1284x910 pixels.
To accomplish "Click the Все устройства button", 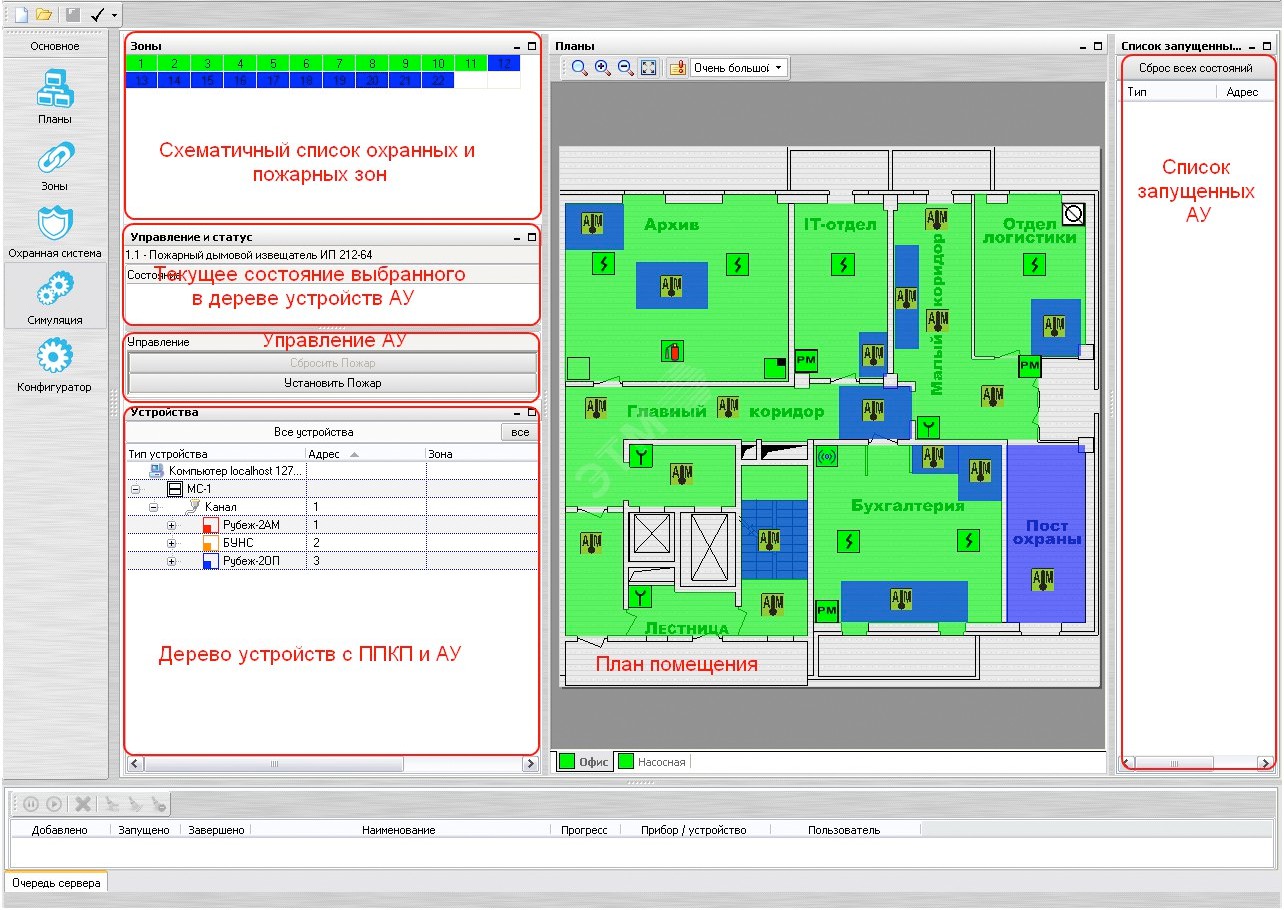I will 313,433.
